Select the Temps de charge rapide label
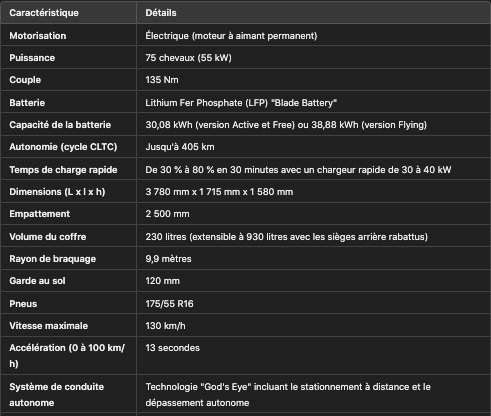This screenshot has height=416, width=491. click(63, 170)
